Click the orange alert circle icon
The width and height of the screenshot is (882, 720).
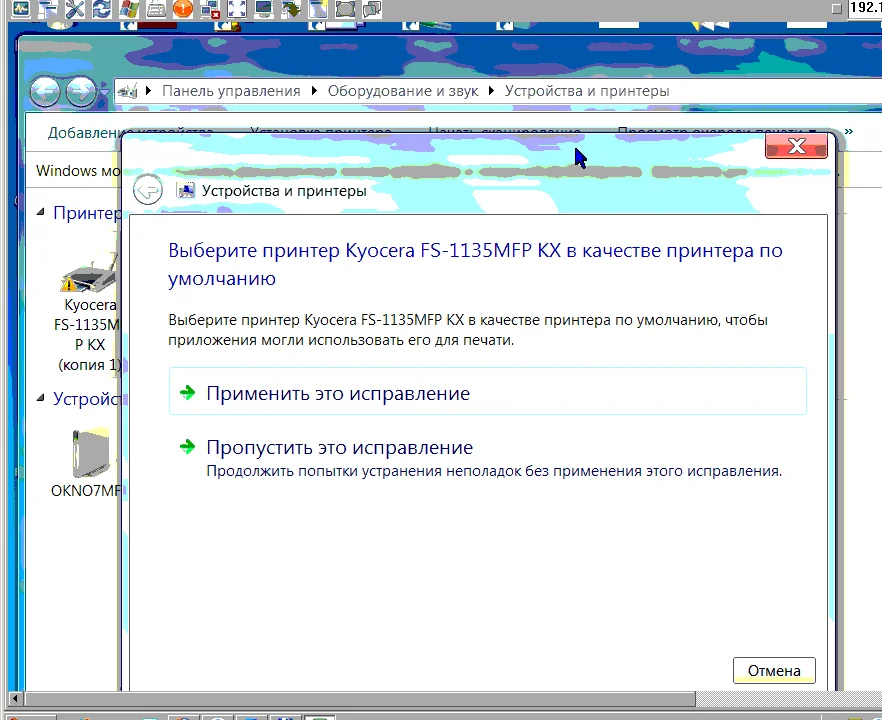pyautogui.click(x=183, y=10)
